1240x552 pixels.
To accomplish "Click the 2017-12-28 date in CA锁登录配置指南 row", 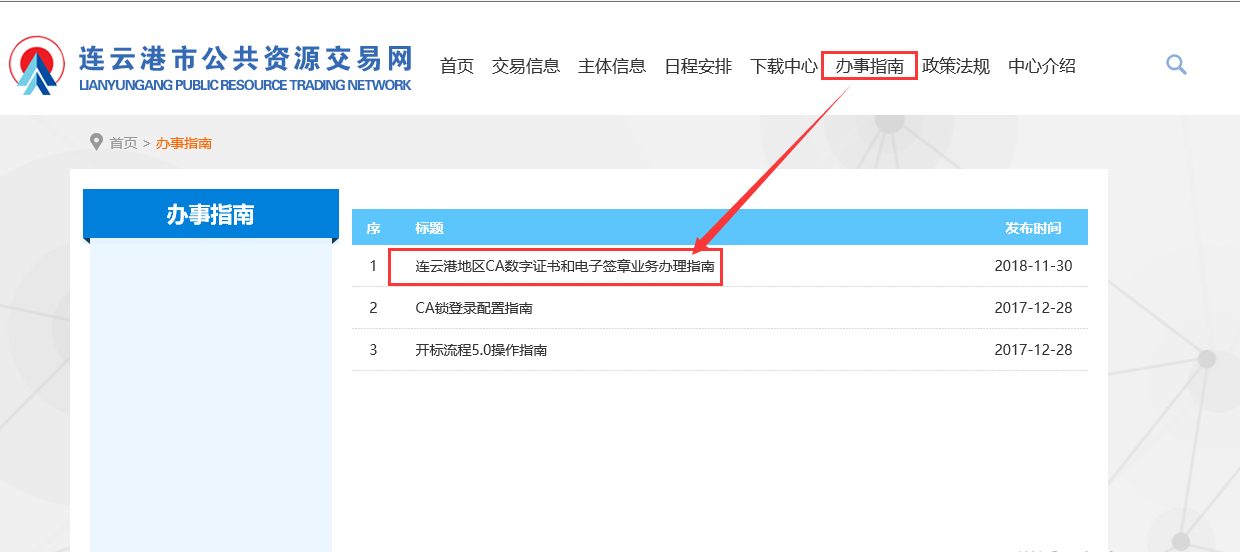I will tap(1033, 308).
